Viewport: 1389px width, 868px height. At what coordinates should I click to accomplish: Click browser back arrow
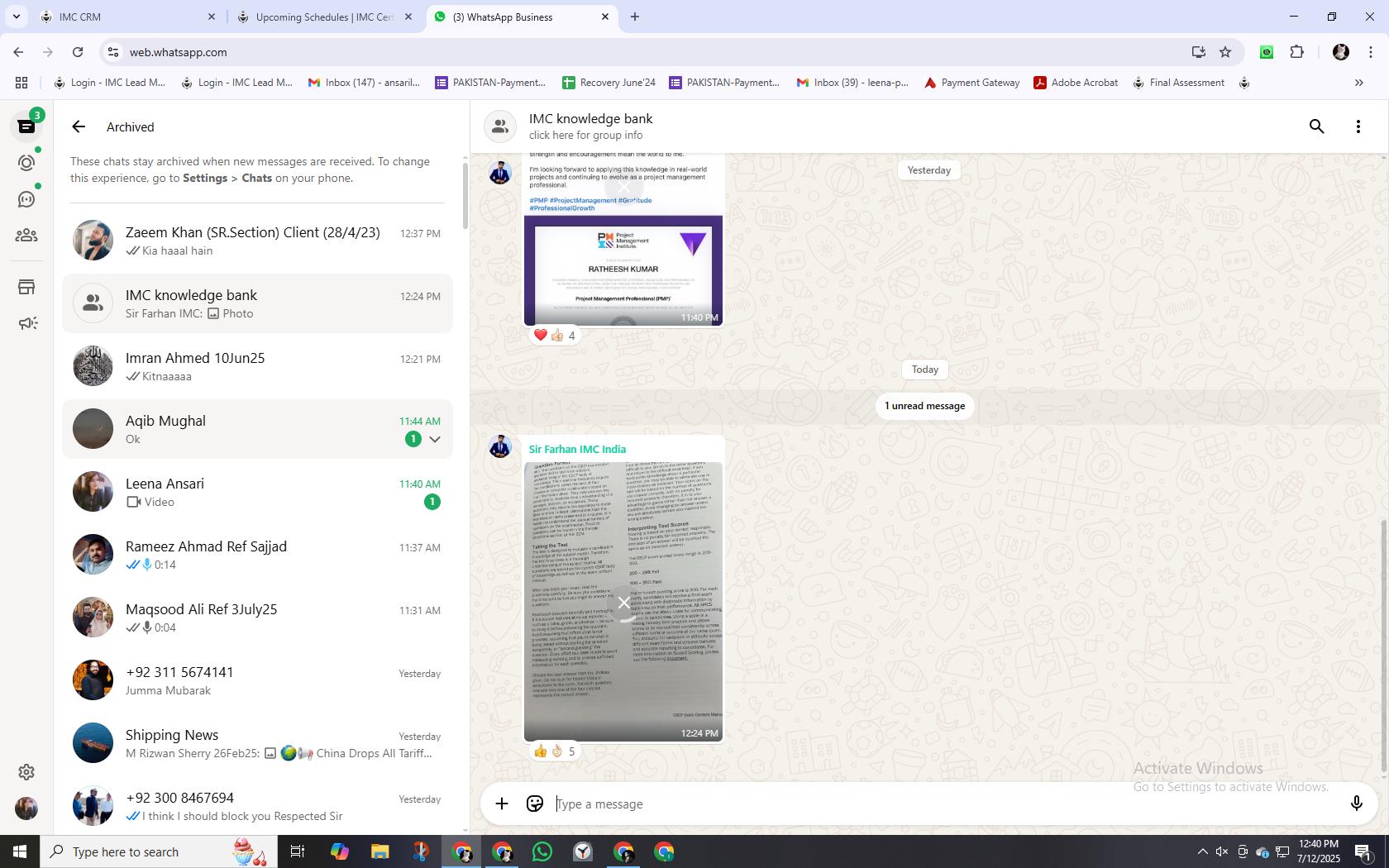[x=18, y=52]
